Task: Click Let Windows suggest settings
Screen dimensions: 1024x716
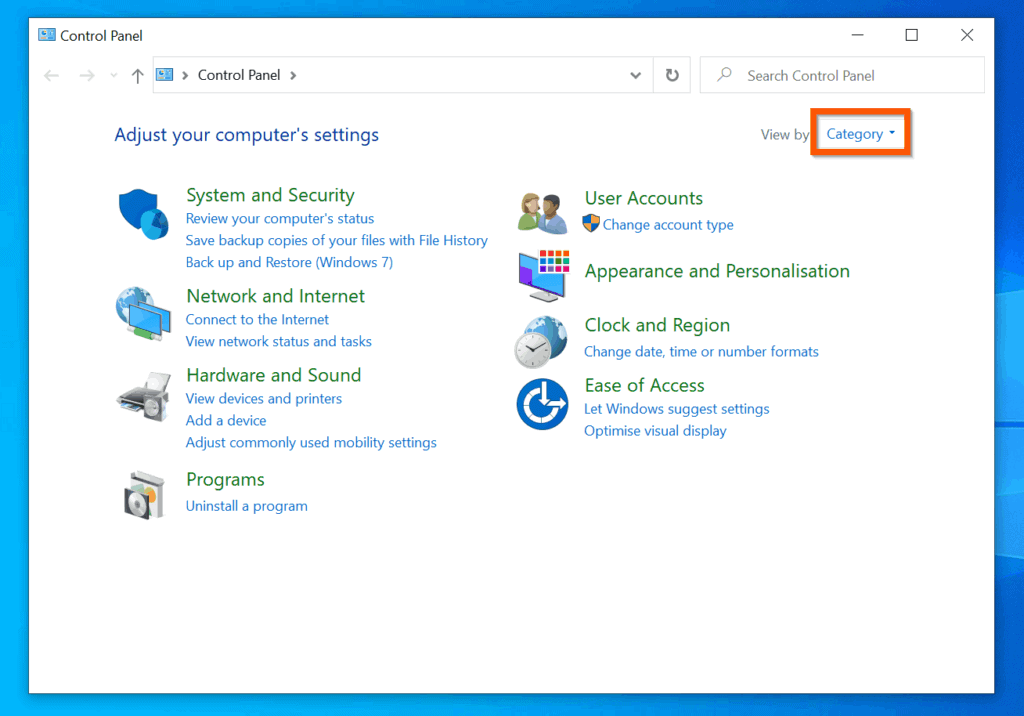Action: pos(677,409)
